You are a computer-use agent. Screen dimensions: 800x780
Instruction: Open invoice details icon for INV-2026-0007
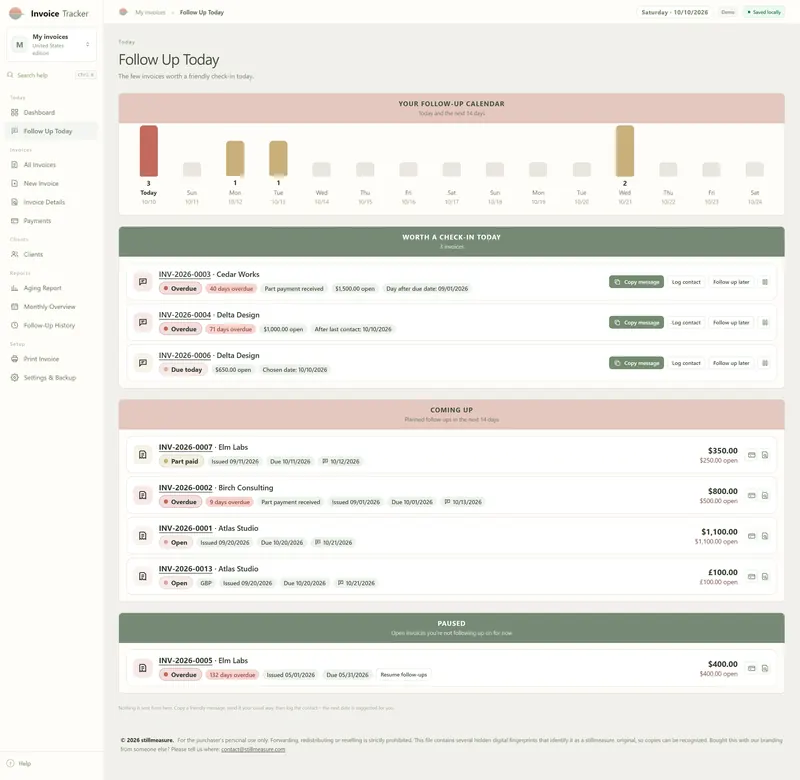click(765, 455)
